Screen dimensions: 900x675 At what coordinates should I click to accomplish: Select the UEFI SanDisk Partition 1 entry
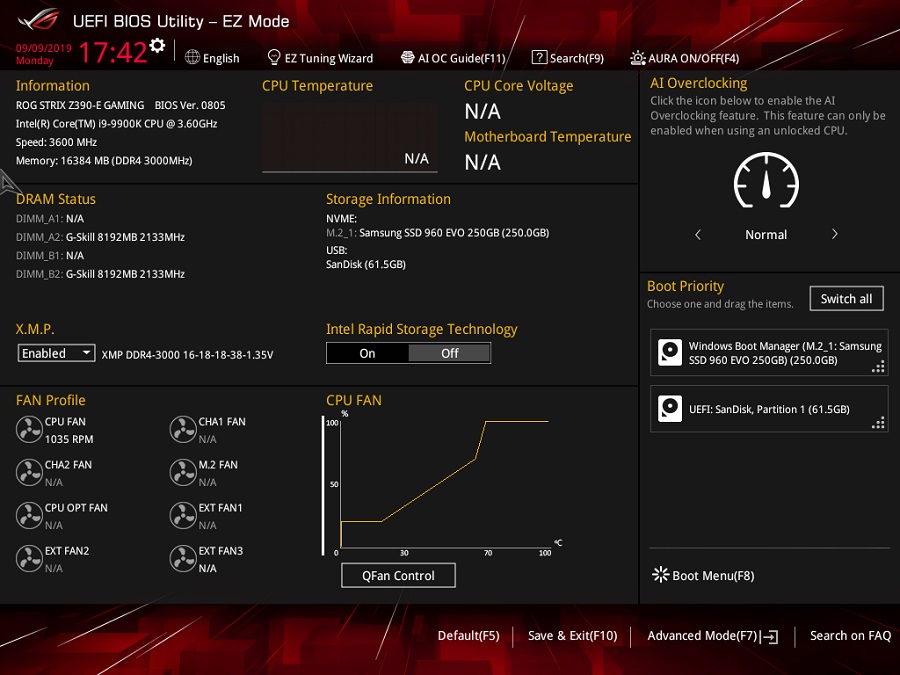pos(769,409)
